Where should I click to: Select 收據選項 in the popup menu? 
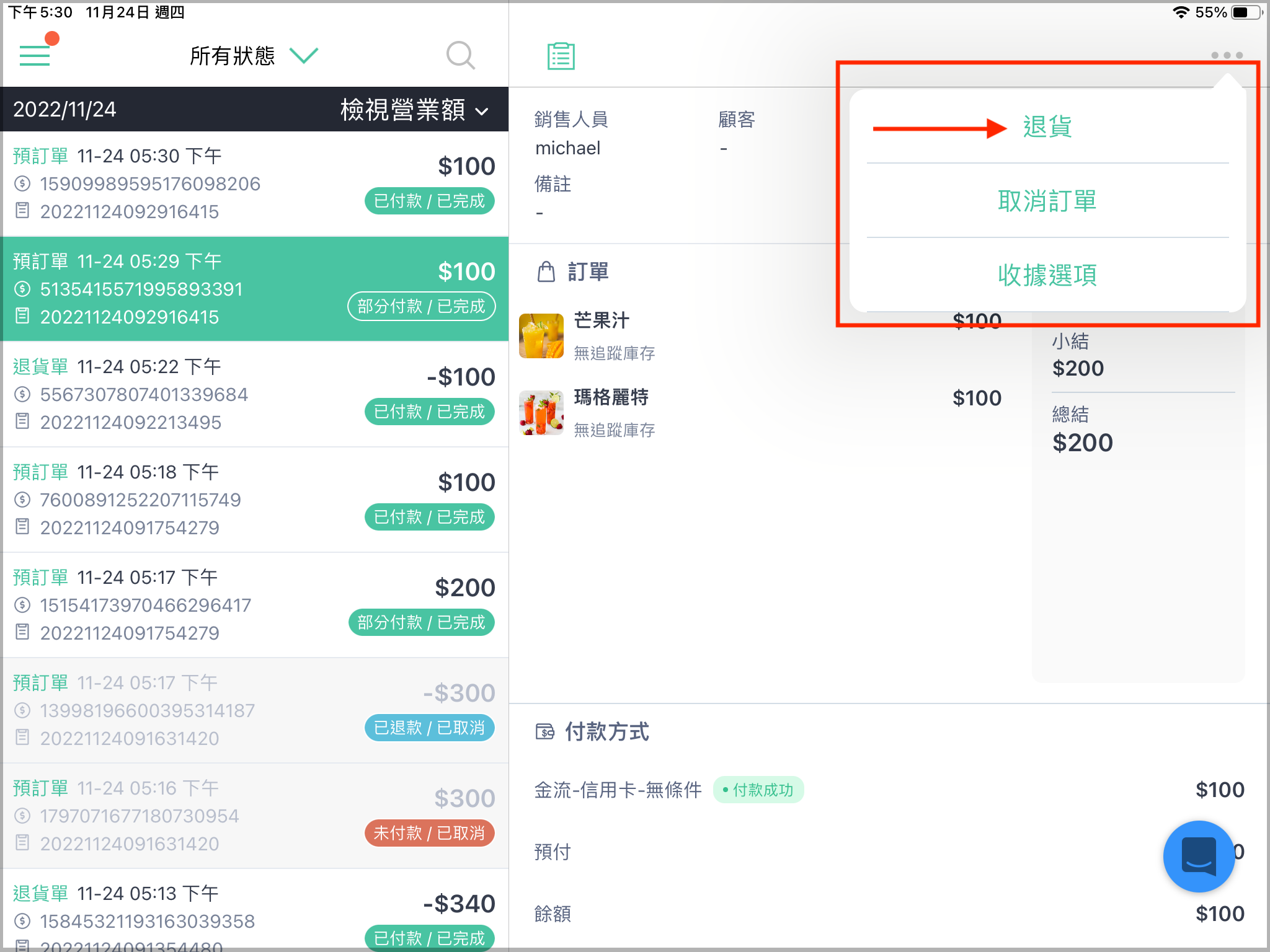(1047, 275)
